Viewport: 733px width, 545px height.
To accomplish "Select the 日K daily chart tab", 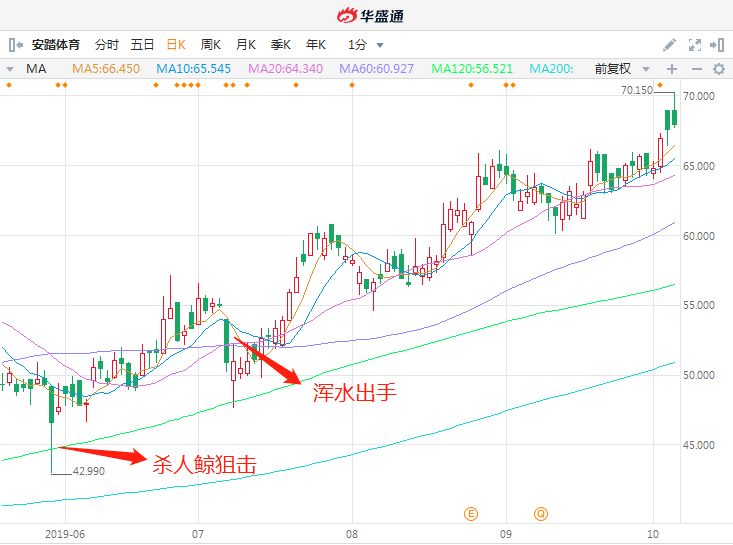I will tap(176, 45).
